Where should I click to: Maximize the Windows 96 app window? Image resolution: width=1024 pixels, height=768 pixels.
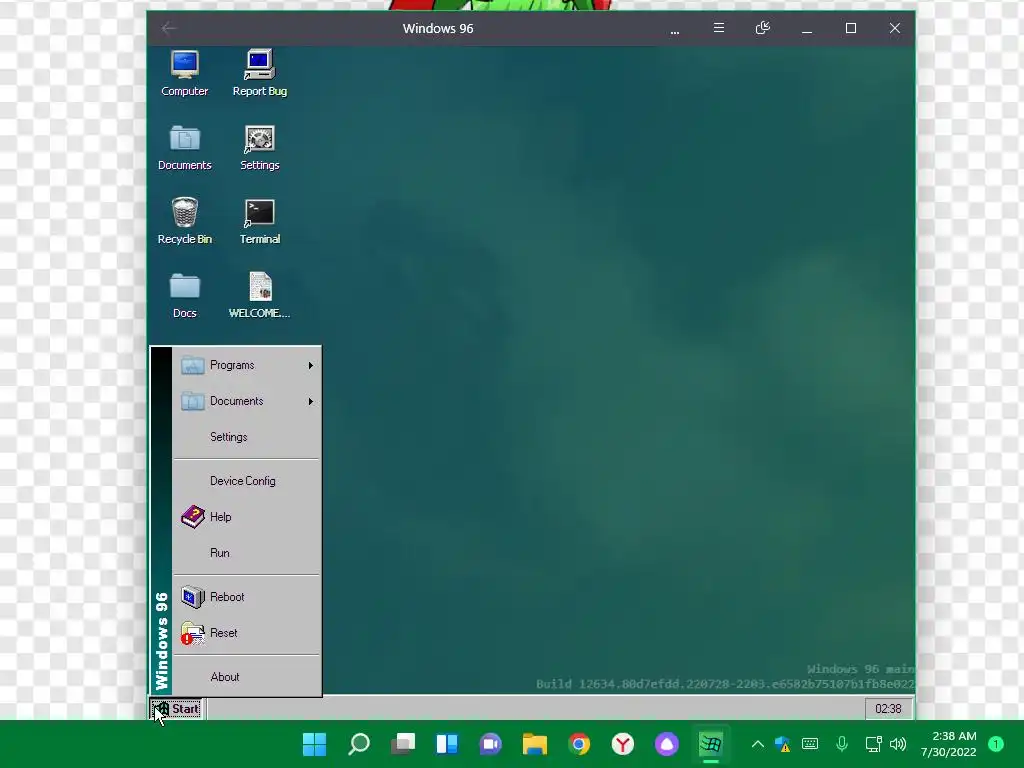[x=850, y=28]
